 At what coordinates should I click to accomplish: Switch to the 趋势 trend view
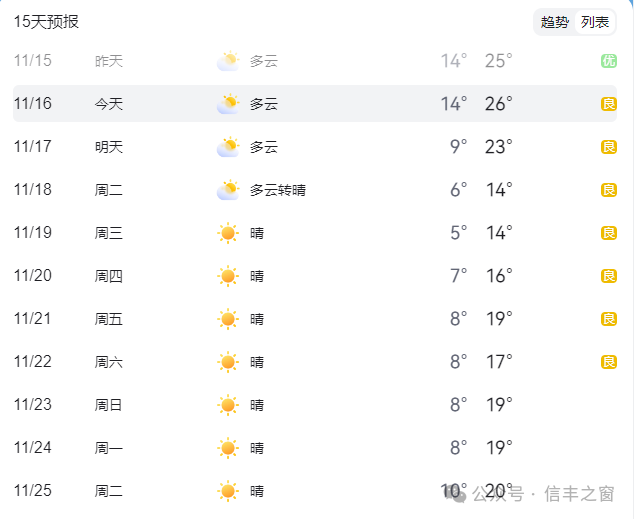point(555,22)
